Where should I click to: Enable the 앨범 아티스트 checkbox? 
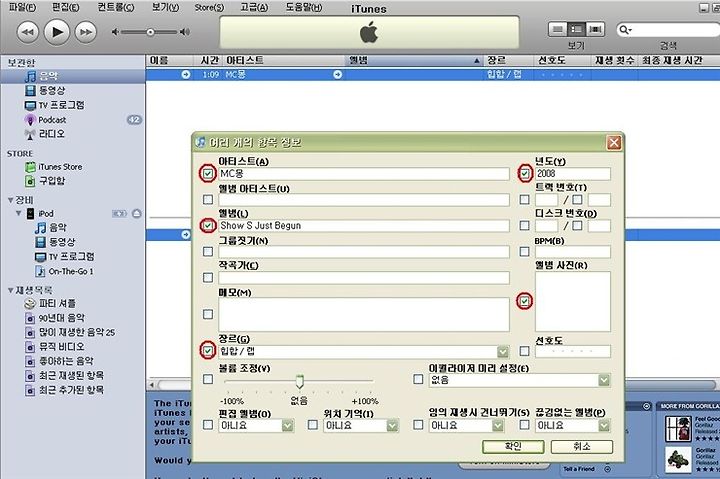[x=208, y=199]
